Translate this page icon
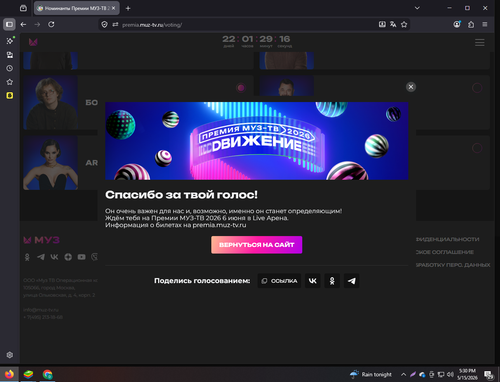 point(393,24)
